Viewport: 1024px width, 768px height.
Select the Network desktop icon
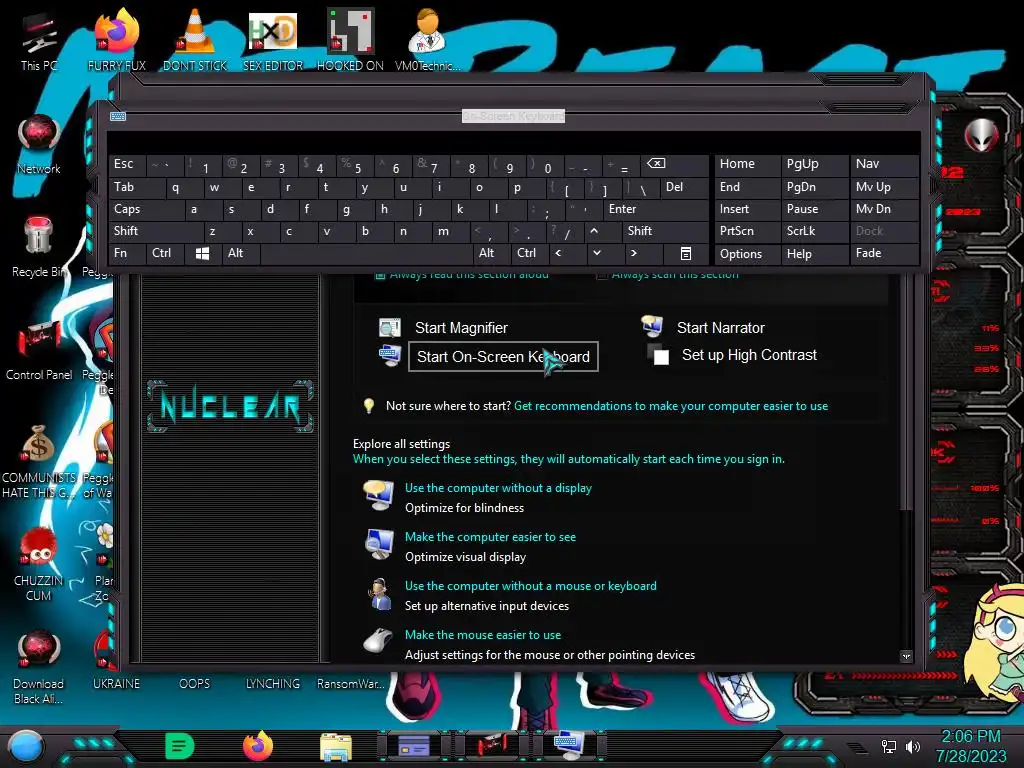(x=39, y=145)
